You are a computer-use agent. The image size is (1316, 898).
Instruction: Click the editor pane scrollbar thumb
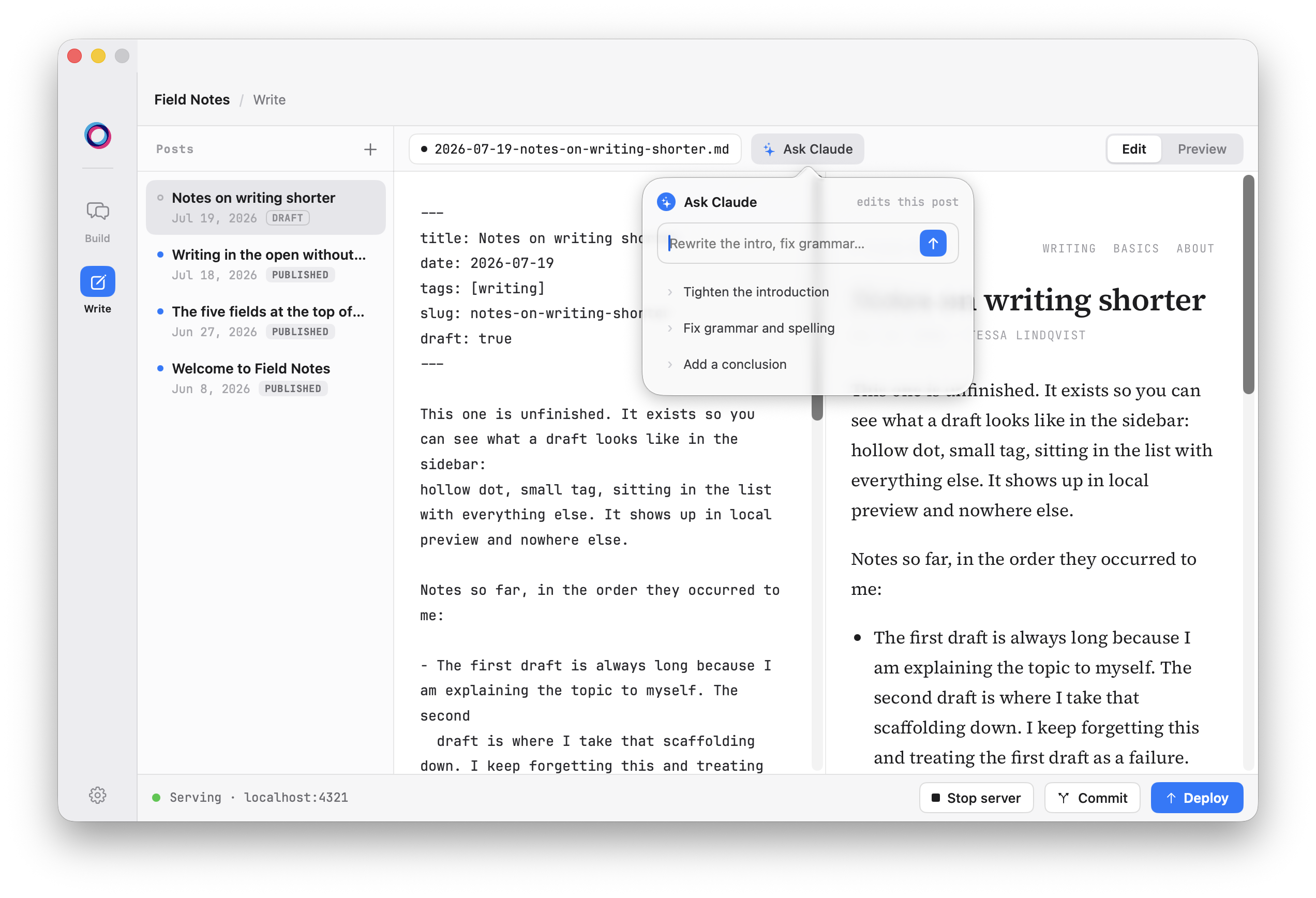click(817, 407)
